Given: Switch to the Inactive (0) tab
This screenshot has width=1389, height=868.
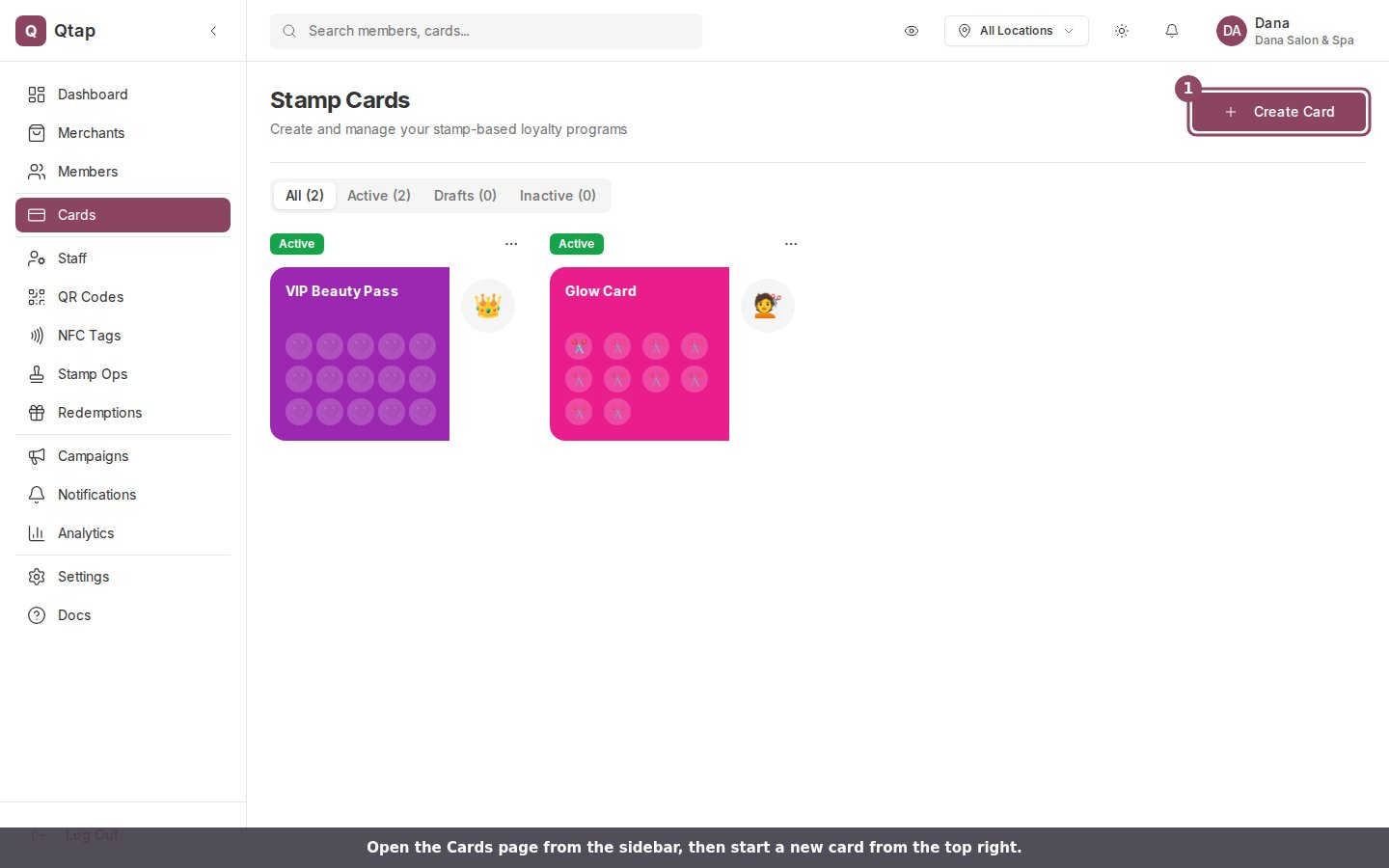Looking at the screenshot, I should (x=558, y=196).
